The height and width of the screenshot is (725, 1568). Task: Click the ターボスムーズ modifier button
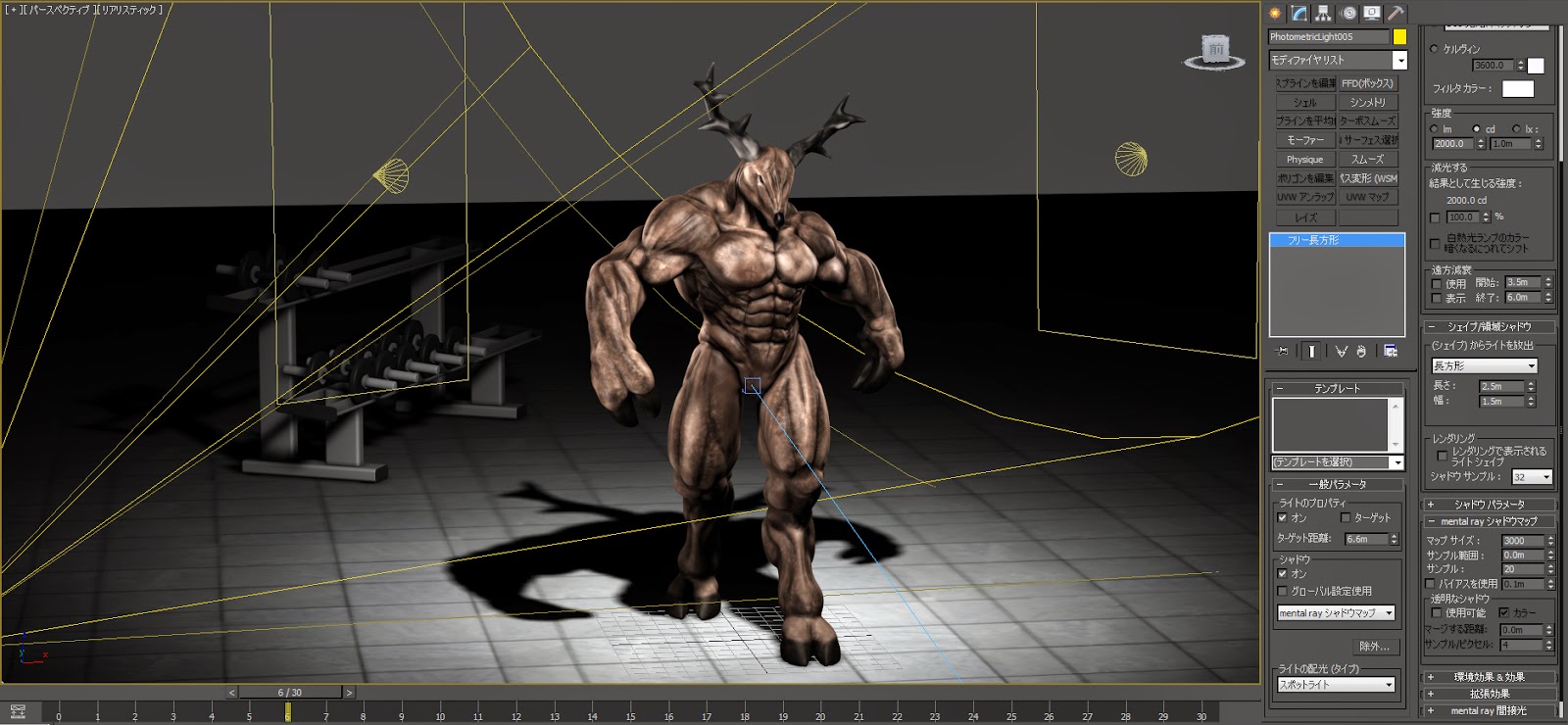point(1367,121)
